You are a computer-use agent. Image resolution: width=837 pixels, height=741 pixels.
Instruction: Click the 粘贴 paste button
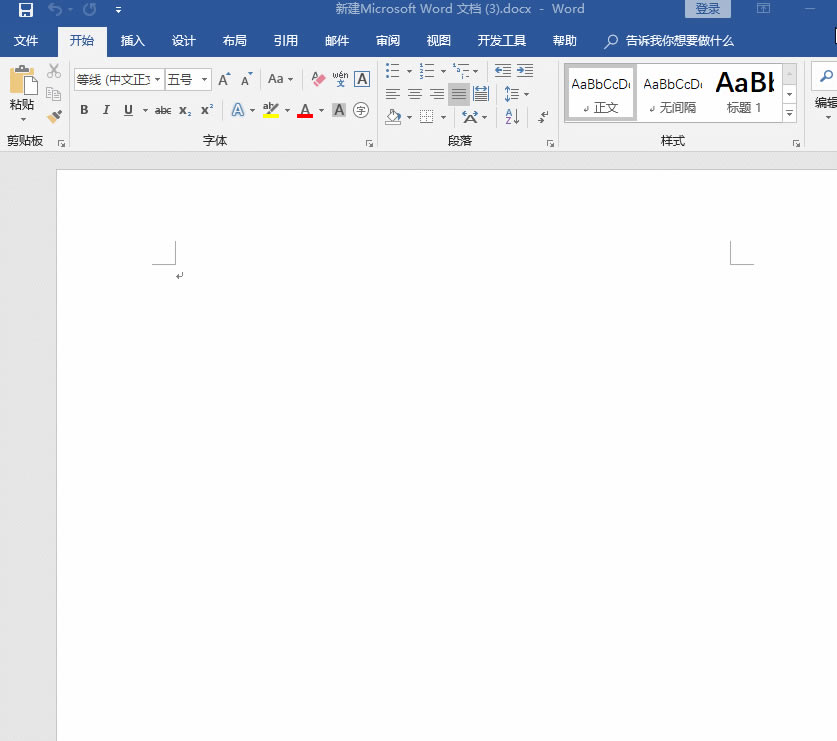coord(22,92)
